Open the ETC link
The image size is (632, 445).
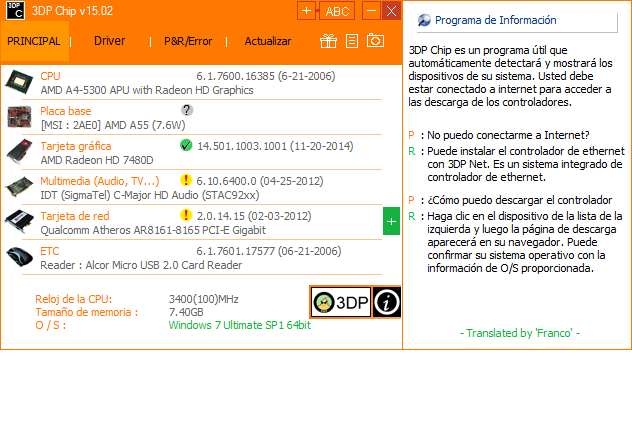pos(50,252)
